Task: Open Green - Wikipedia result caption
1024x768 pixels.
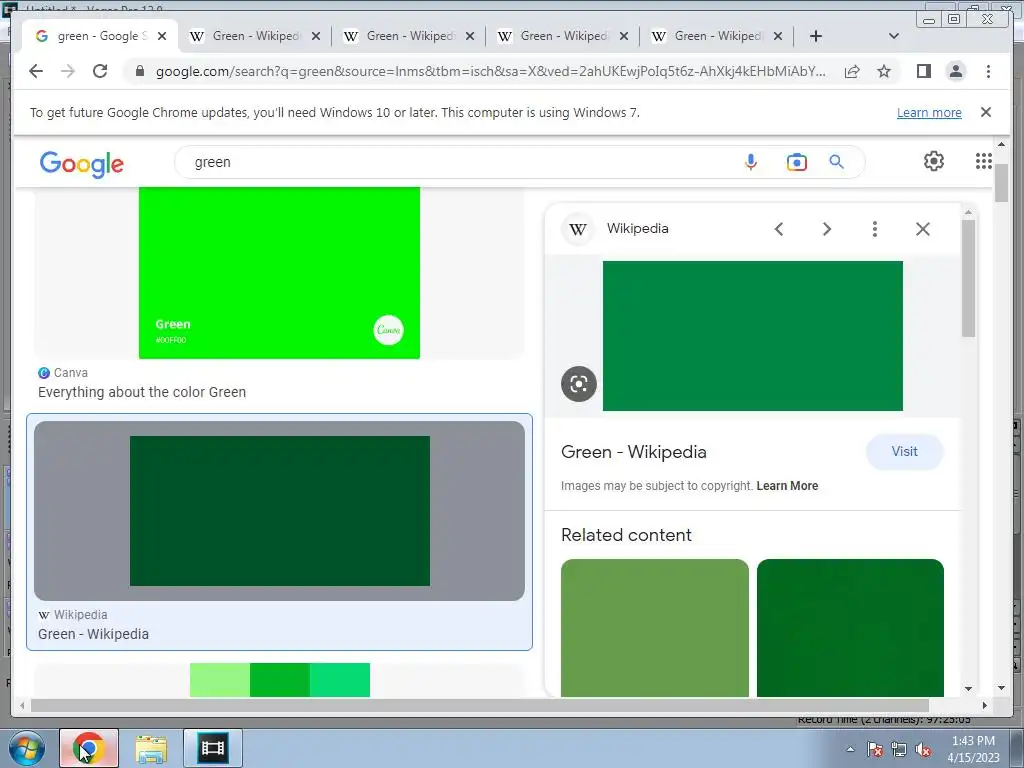Action: 93,634
